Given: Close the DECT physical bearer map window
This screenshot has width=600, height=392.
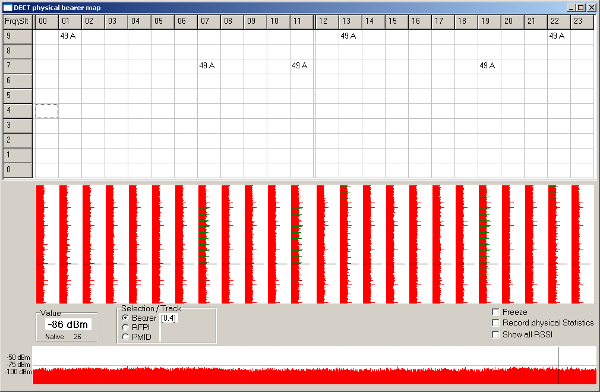Looking at the screenshot, I should click(591, 7).
